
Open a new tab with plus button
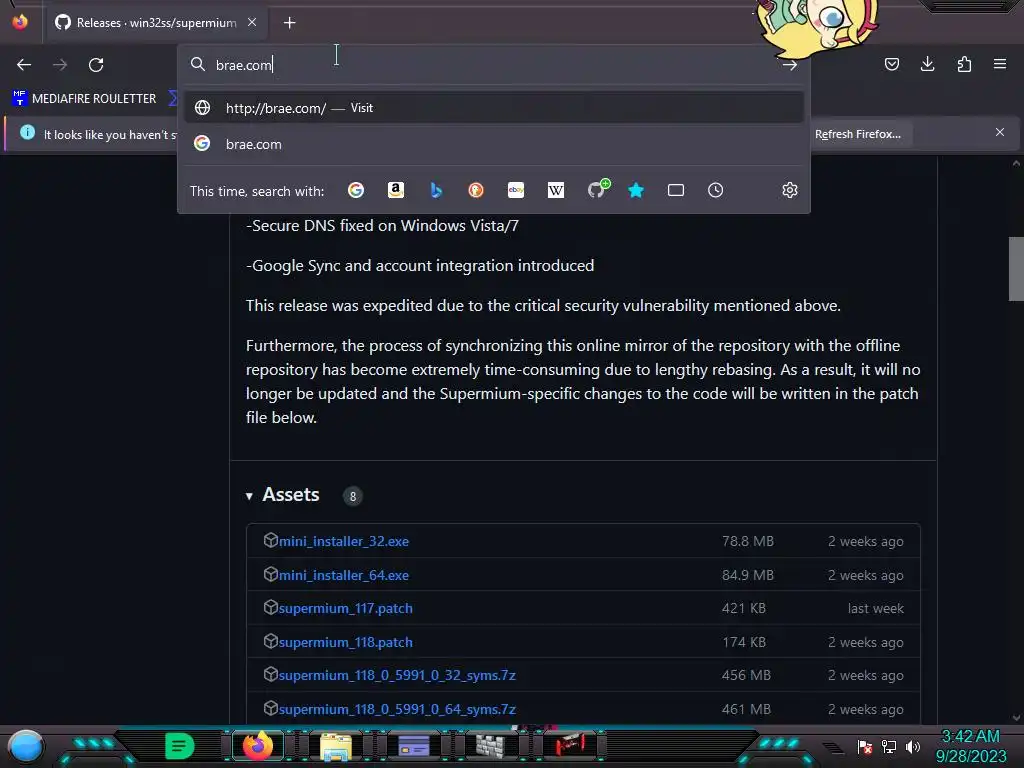(289, 23)
